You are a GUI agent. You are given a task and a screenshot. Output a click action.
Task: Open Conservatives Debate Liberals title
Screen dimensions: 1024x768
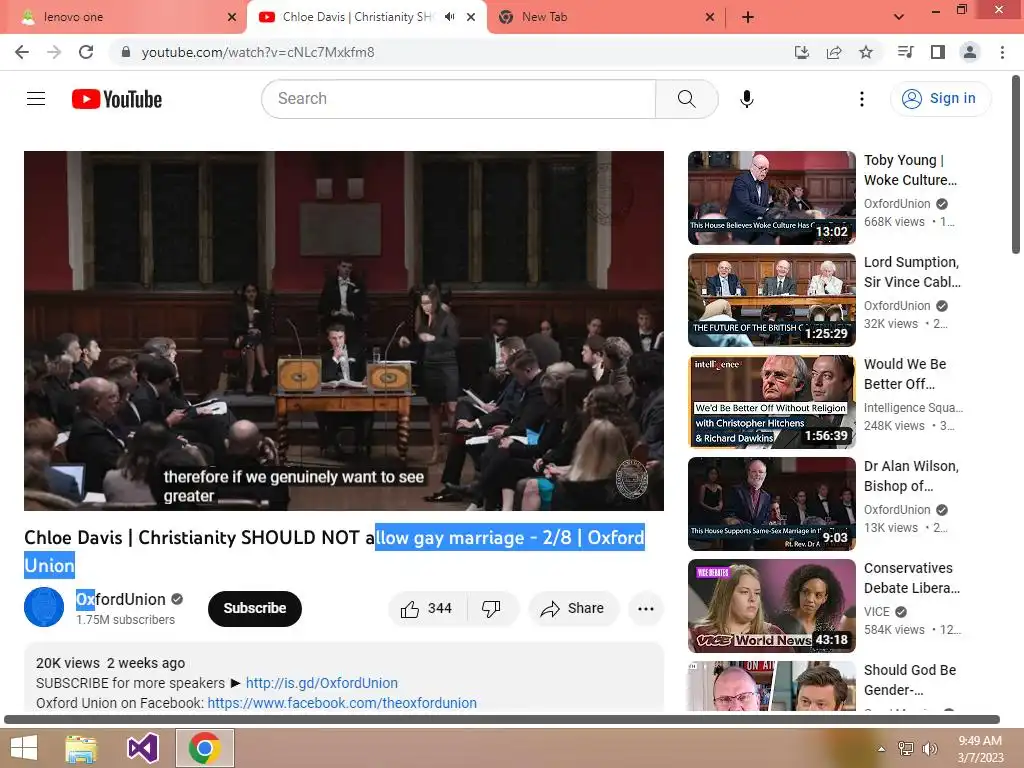click(912, 578)
